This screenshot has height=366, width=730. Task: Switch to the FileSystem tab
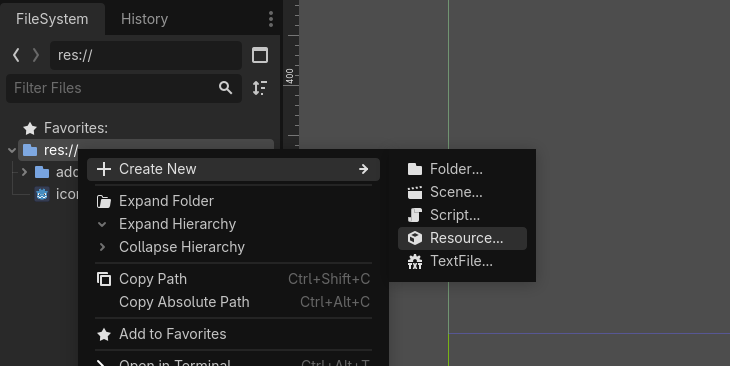[x=52, y=19]
